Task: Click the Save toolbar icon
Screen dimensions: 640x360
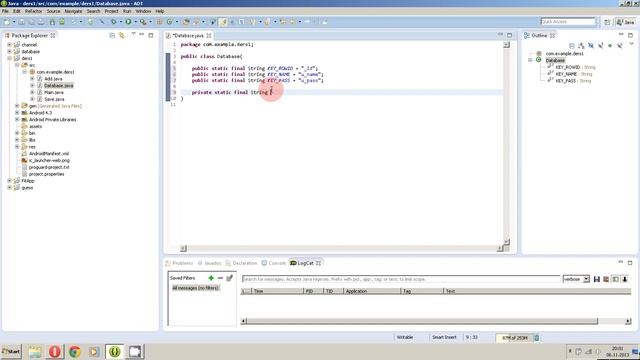Action: pos(22,22)
